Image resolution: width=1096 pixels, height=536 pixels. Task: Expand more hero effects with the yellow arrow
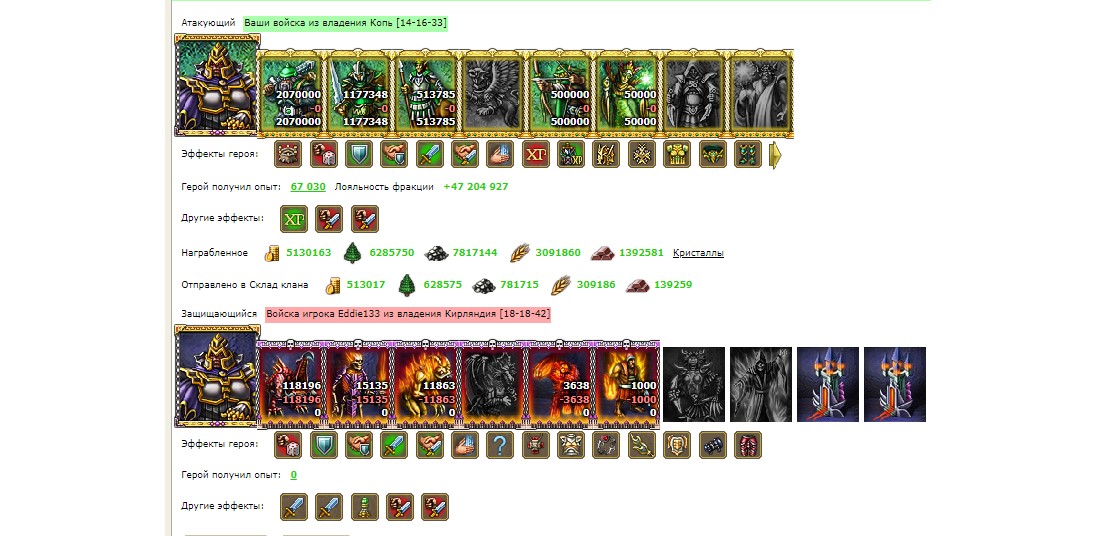coord(775,155)
